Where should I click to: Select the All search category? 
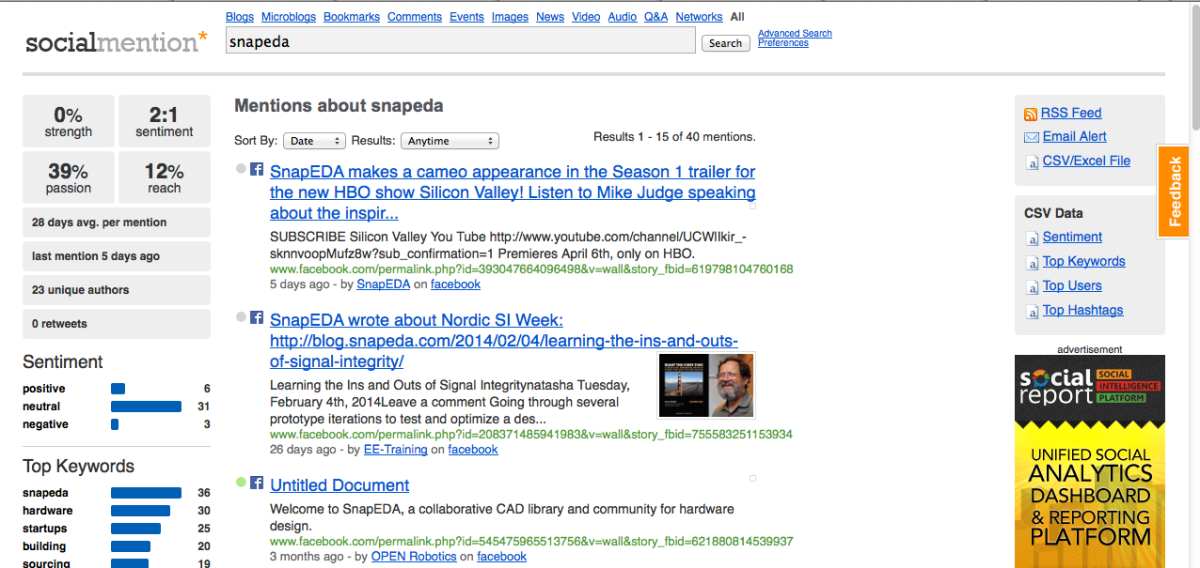(x=737, y=17)
